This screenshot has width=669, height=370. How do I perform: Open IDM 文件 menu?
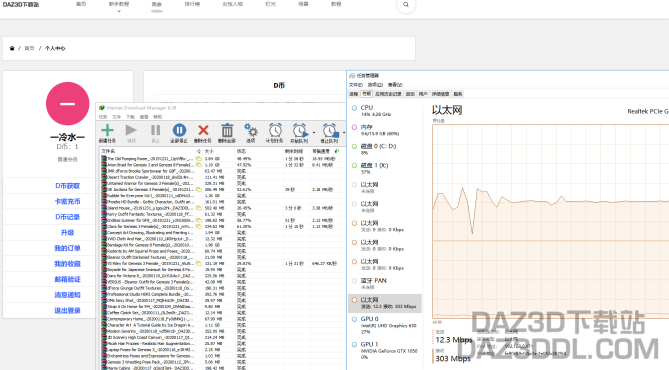(116, 117)
